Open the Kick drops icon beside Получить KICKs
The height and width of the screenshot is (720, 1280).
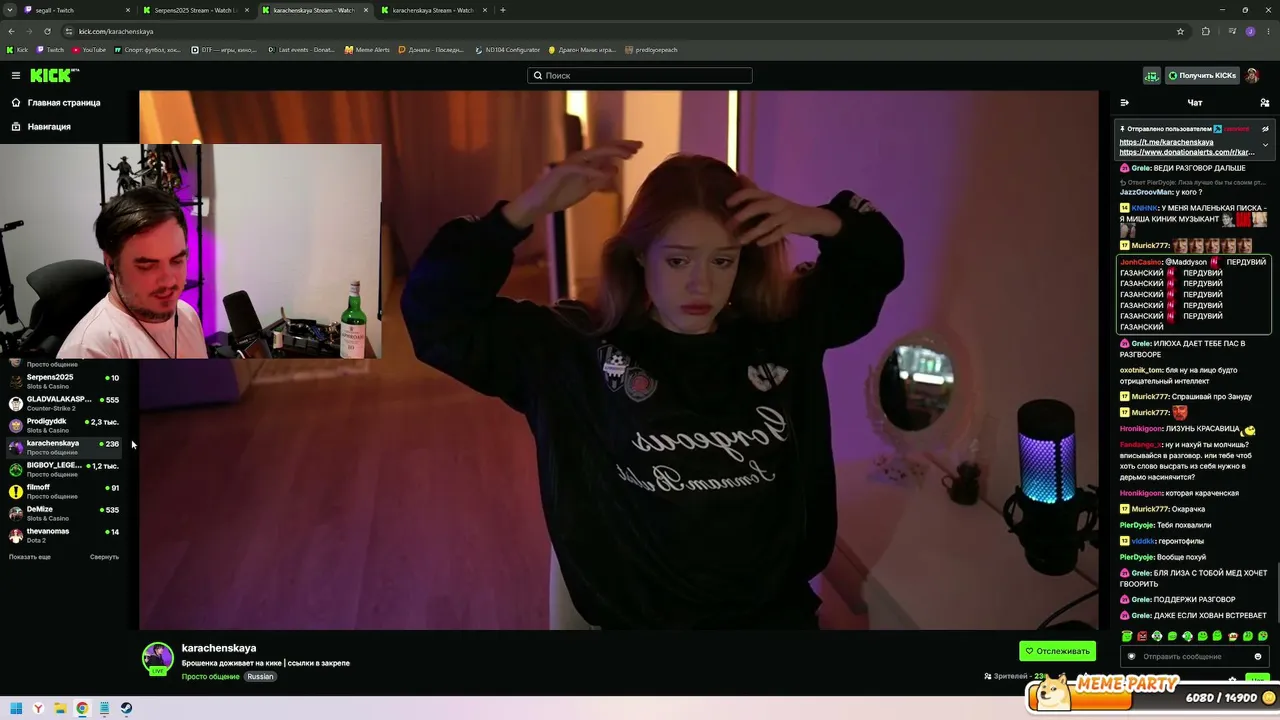pos(1152,76)
